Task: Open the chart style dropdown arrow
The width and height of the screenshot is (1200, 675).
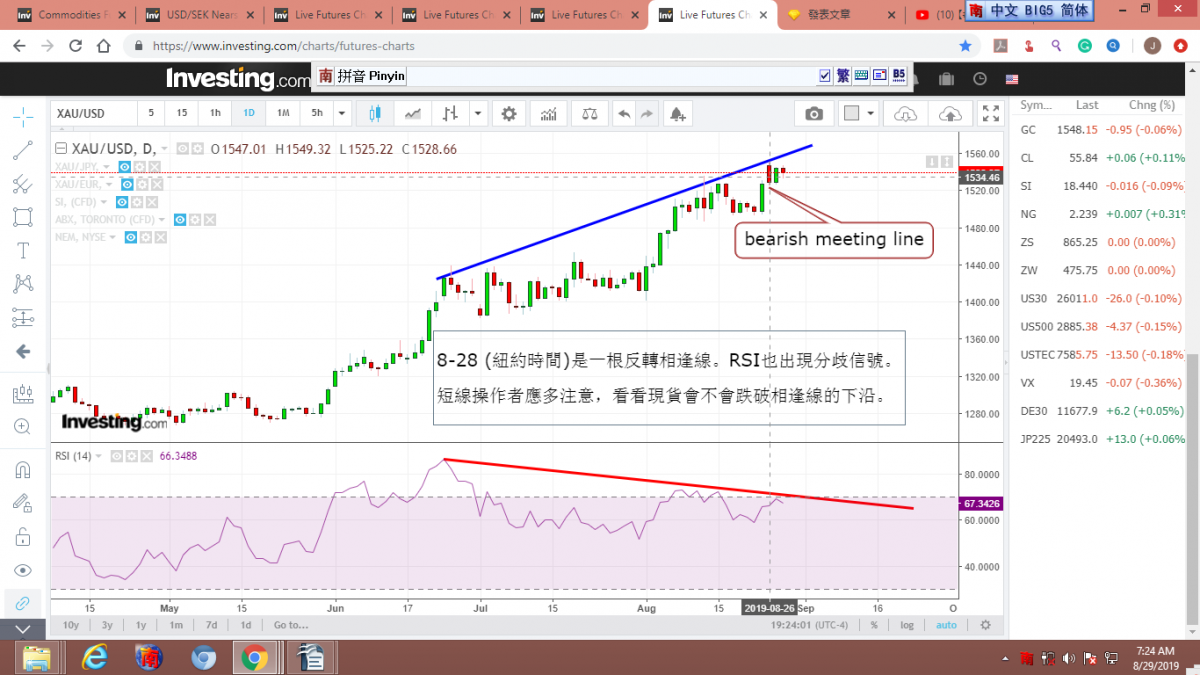Action: tap(478, 113)
